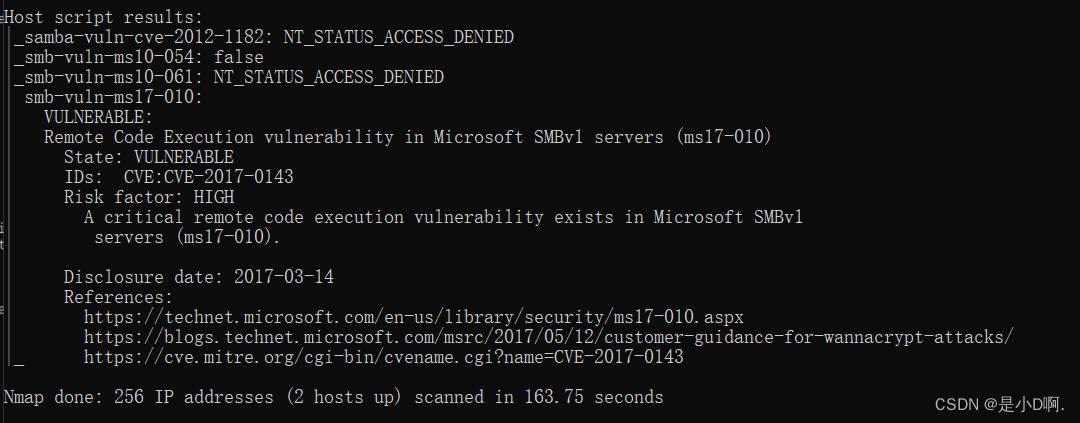
Task: Click the blogs.technet wannacrypt customer guidance URL
Action: coord(549,337)
